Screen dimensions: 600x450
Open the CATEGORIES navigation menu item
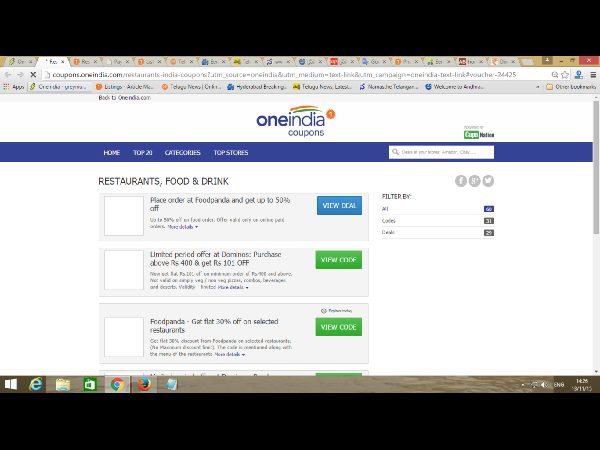[183, 153]
